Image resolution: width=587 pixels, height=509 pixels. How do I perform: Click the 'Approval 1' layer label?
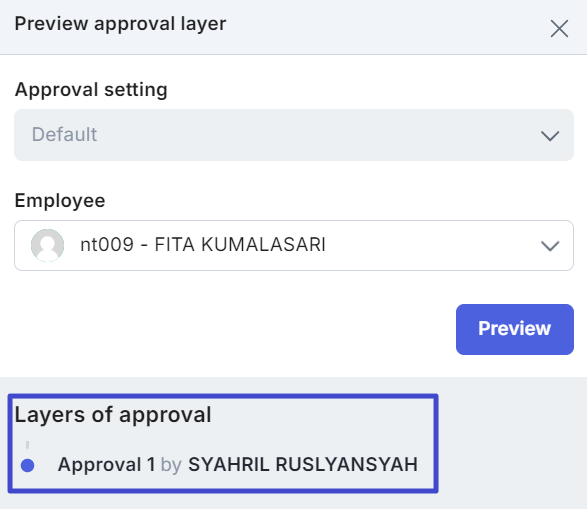click(x=106, y=464)
